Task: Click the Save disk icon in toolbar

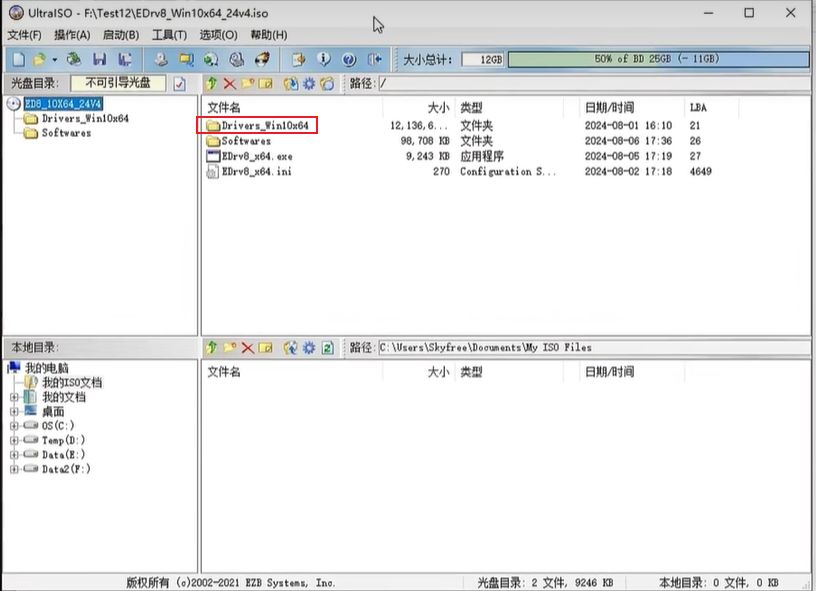Action: tap(99, 60)
